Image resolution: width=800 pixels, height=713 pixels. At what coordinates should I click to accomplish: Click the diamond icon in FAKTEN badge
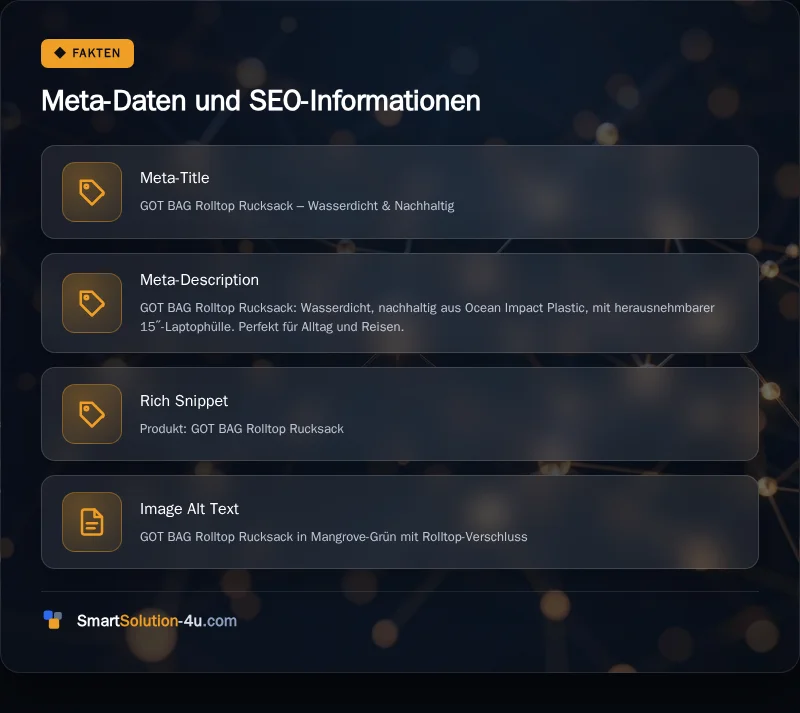coord(60,53)
